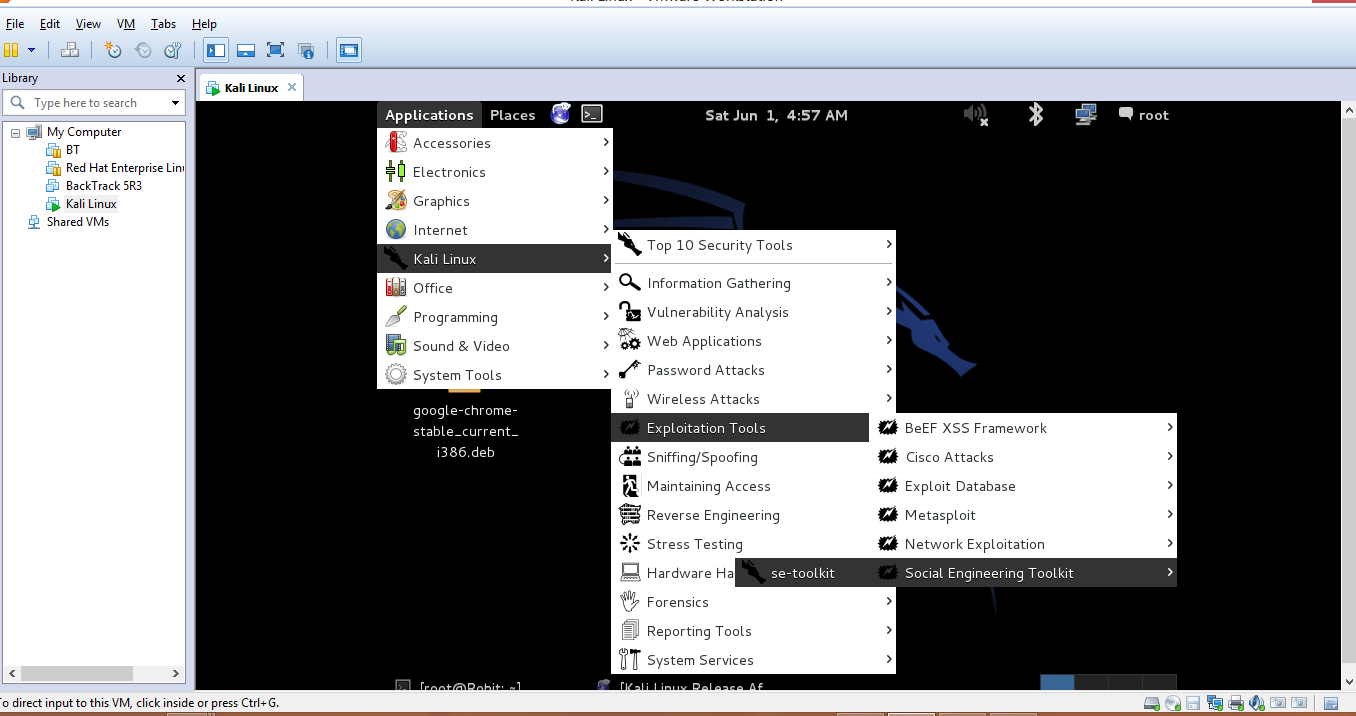Click the network connection panel icon
This screenshot has width=1356, height=716.
[x=1086, y=115]
